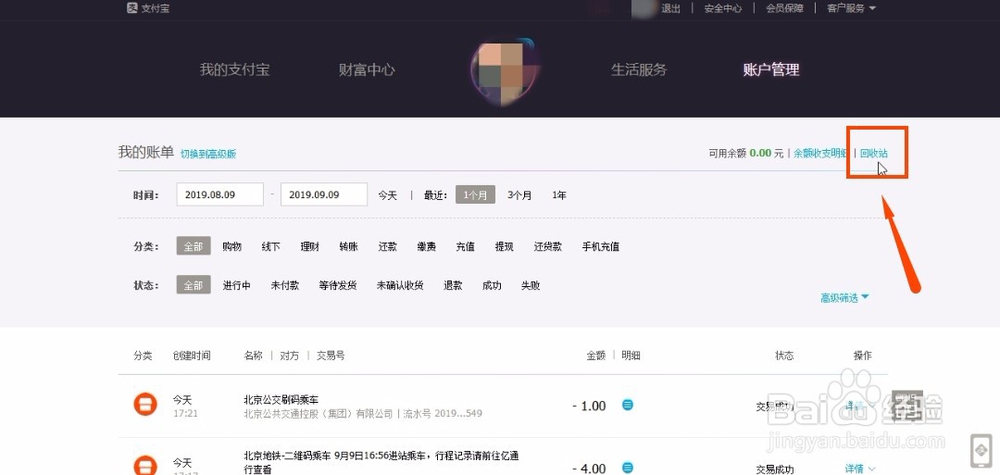The width and height of the screenshot is (1000, 475).
Task: Filter category by 转账
Action: pyautogui.click(x=349, y=247)
